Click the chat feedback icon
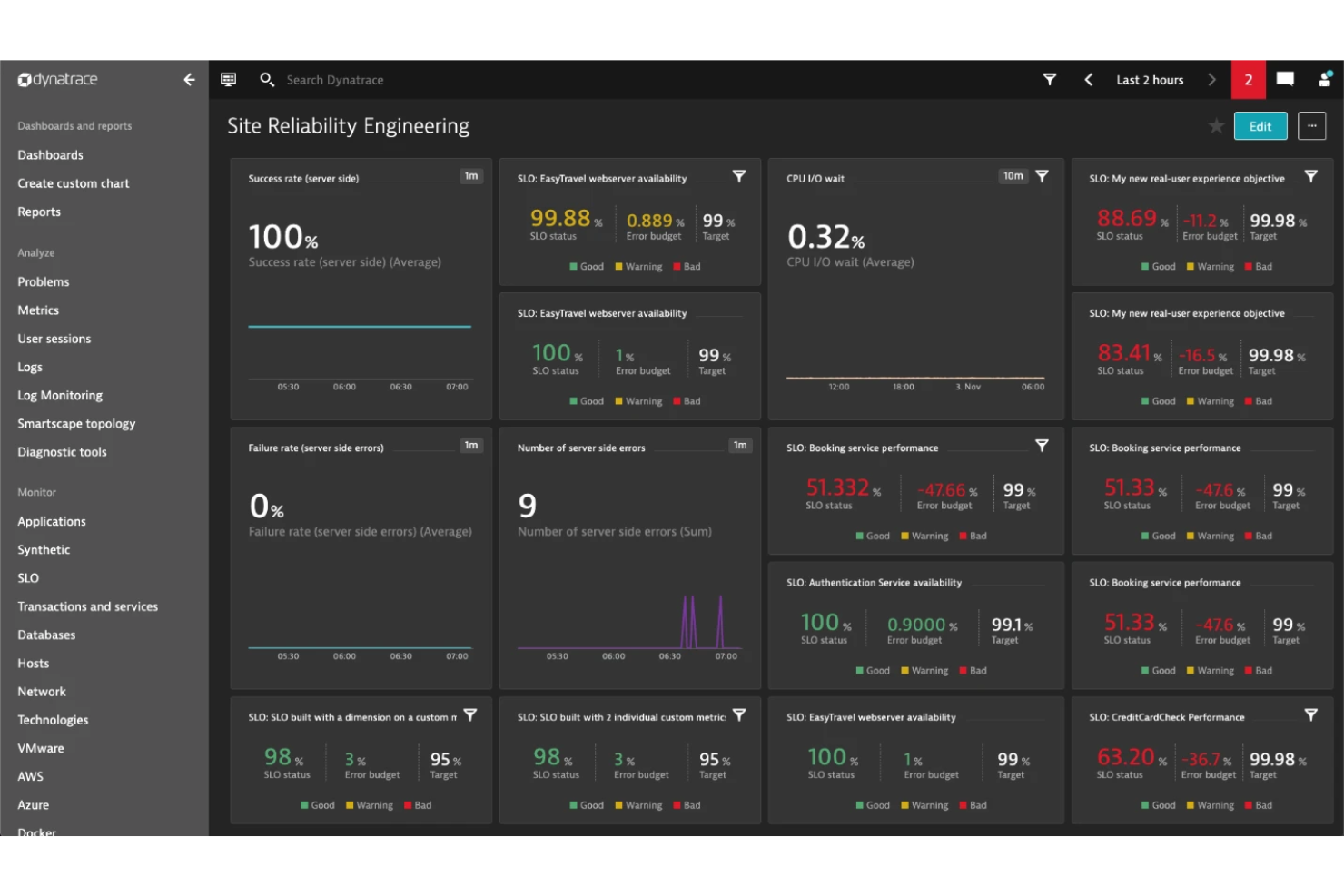 1285,79
